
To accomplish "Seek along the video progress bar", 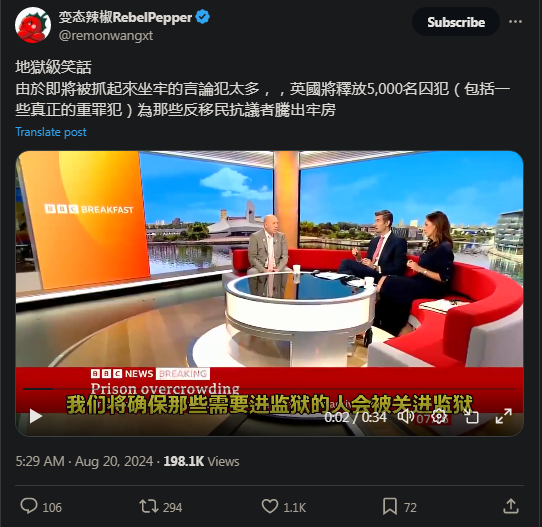I will [270, 389].
